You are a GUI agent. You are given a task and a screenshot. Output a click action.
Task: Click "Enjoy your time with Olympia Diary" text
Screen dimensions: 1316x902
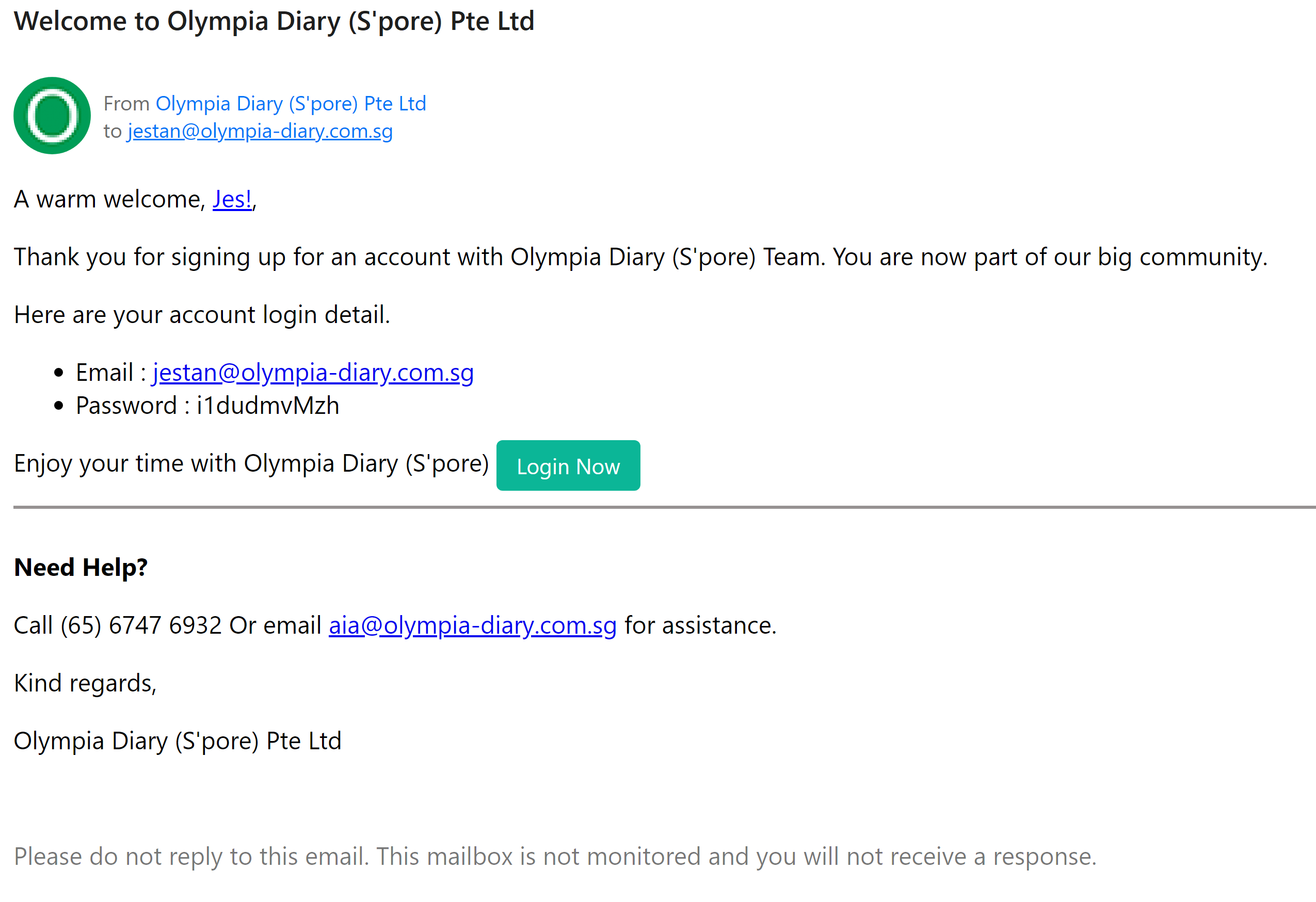pyautogui.click(x=251, y=463)
